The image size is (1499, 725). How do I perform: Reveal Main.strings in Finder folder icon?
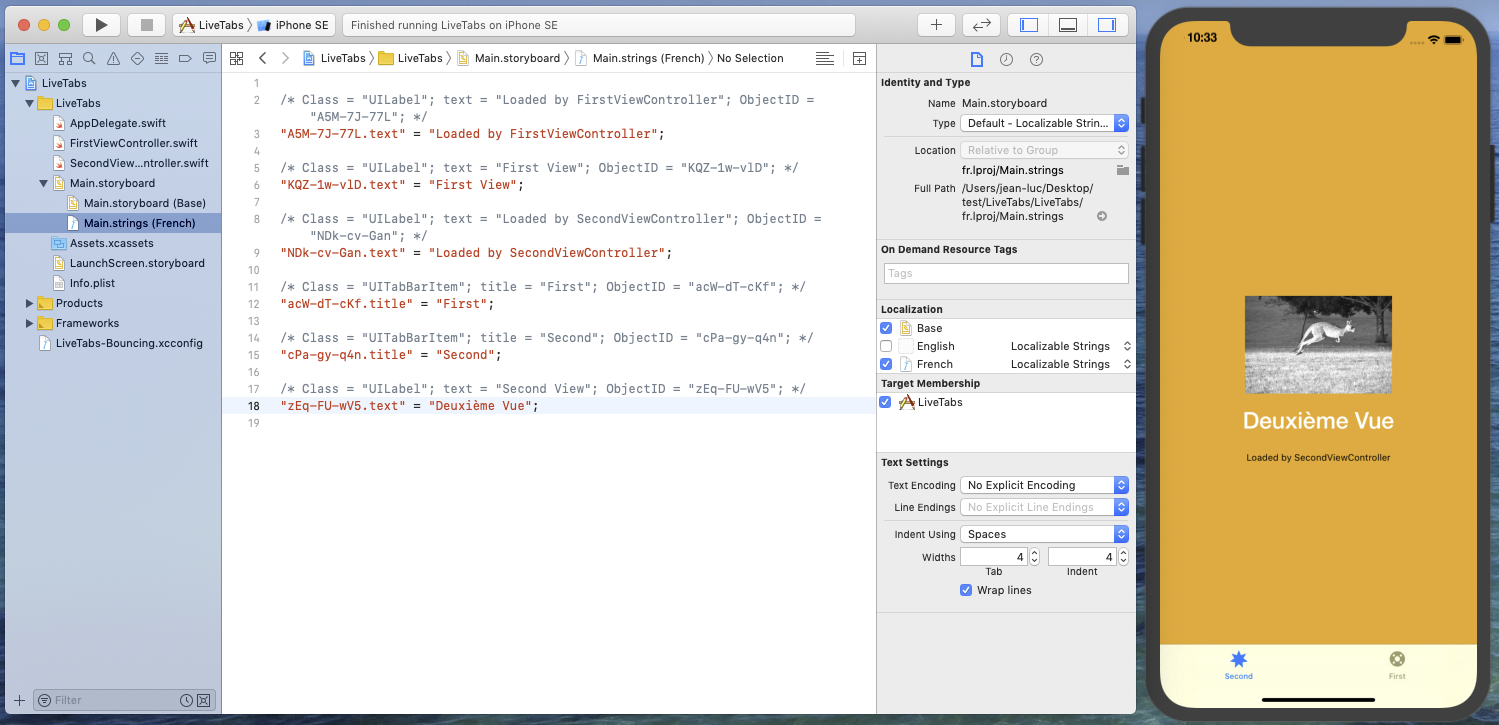(x=1123, y=170)
